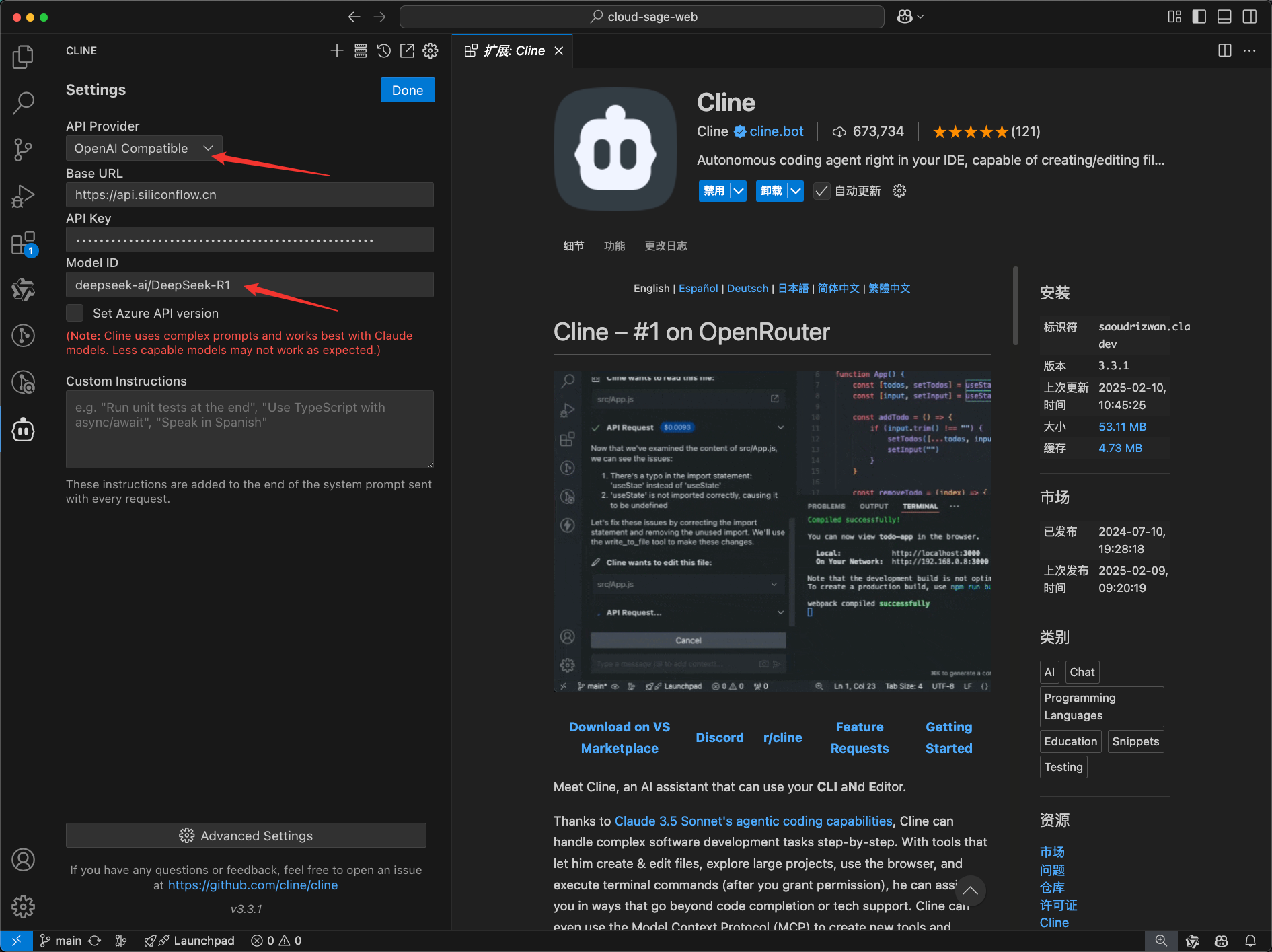This screenshot has height=952, width=1272.
Task: Click the Base URL input field
Action: click(250, 195)
